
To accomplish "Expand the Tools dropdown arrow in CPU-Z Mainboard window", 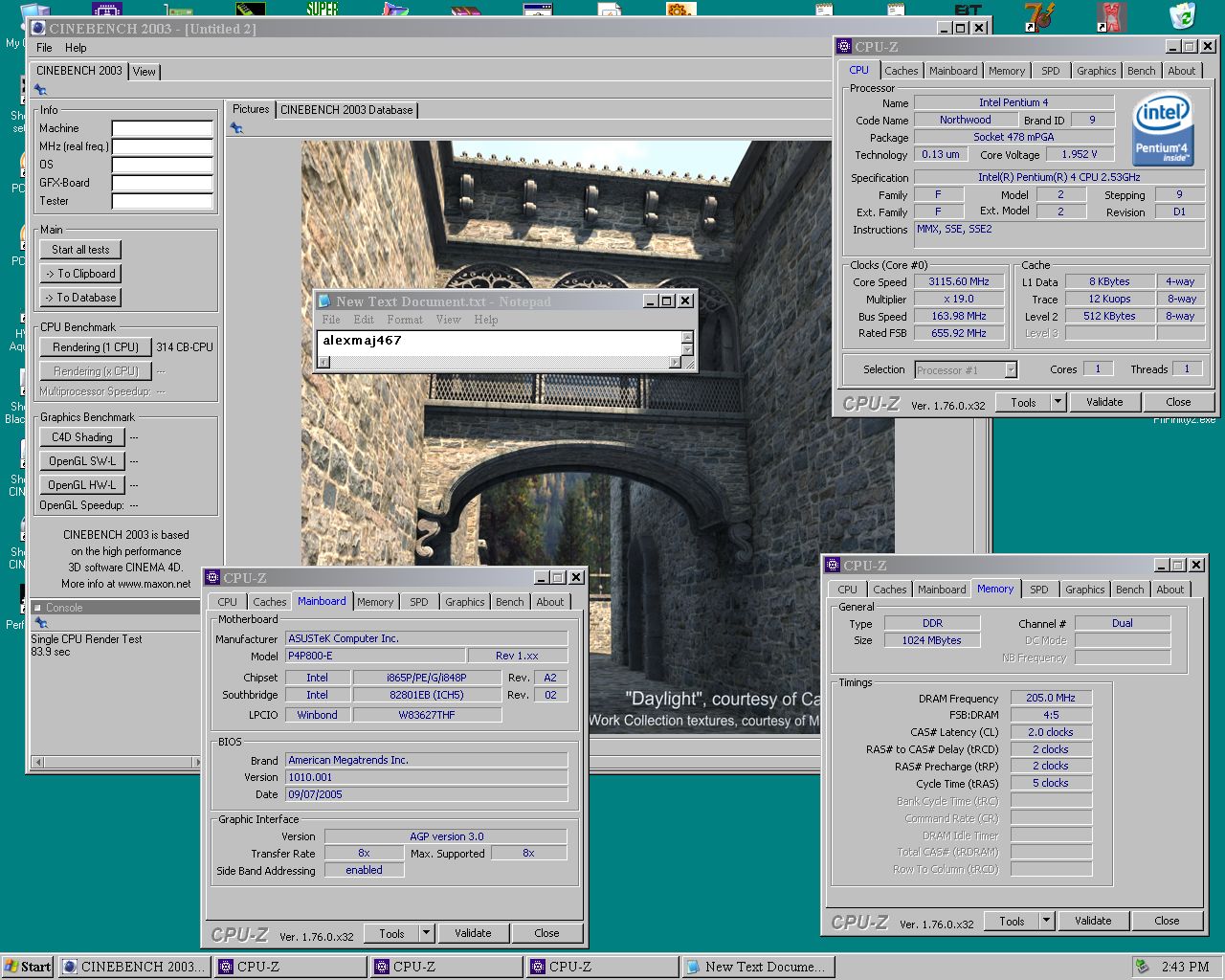I will pos(427,933).
